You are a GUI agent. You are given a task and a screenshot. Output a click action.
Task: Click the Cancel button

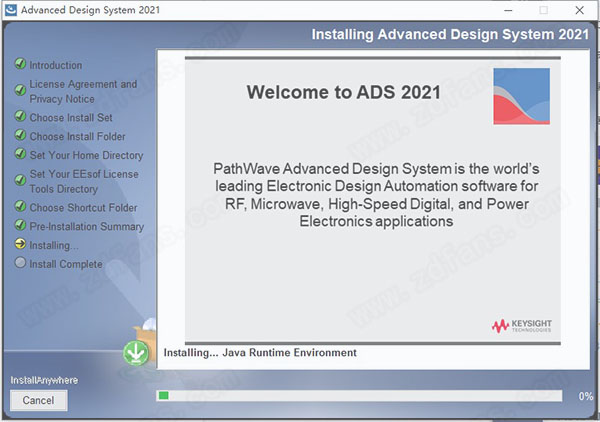[39, 400]
